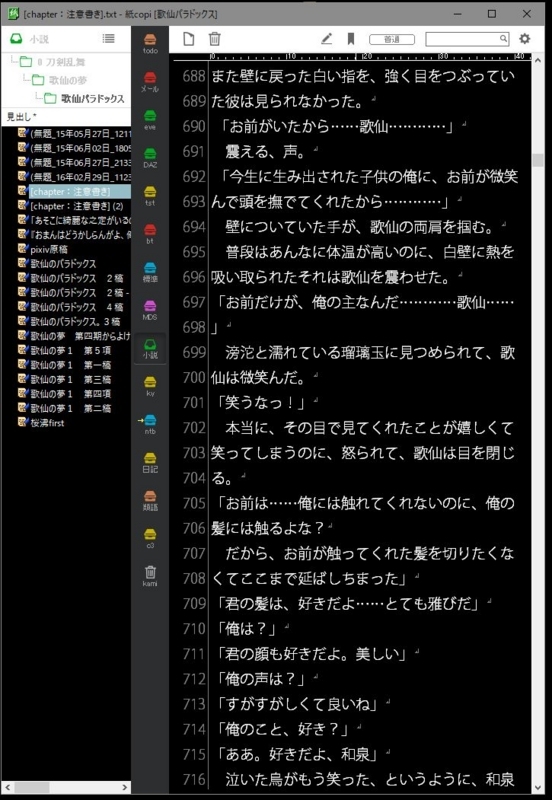The image size is (552, 800).
Task: Click into the search input field
Action: point(462,39)
